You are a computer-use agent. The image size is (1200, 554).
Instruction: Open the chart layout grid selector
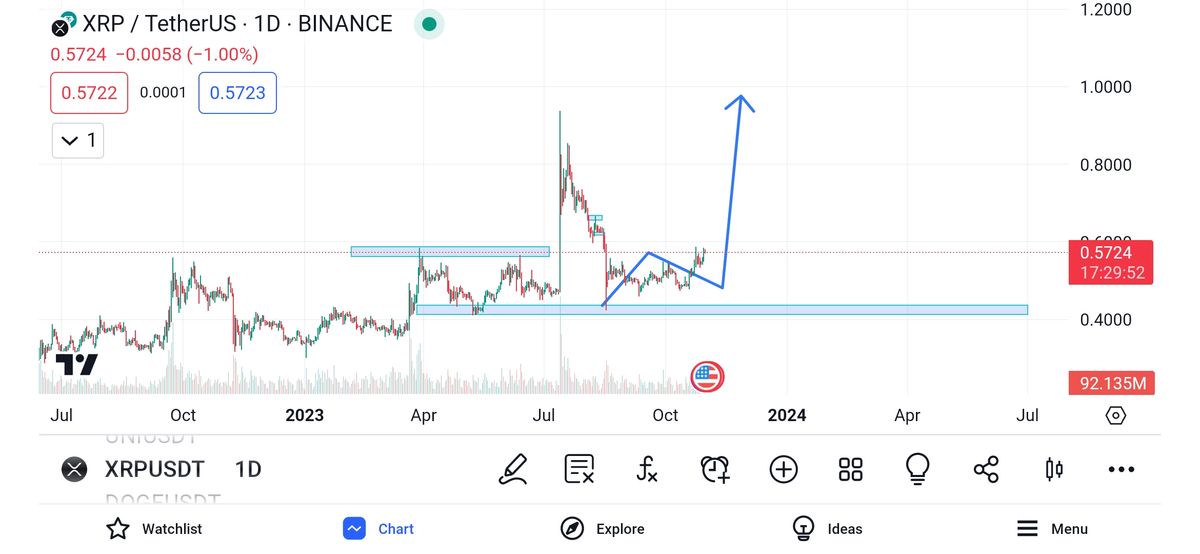pyautogui.click(x=850, y=469)
